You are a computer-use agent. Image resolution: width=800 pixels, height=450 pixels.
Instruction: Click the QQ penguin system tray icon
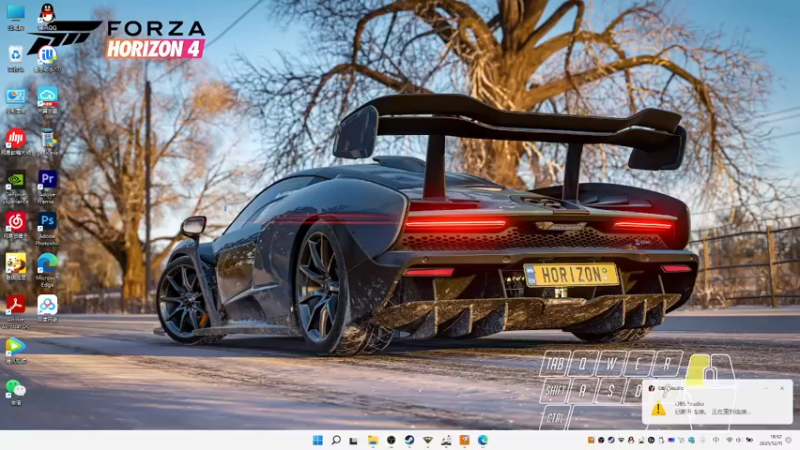click(631, 440)
